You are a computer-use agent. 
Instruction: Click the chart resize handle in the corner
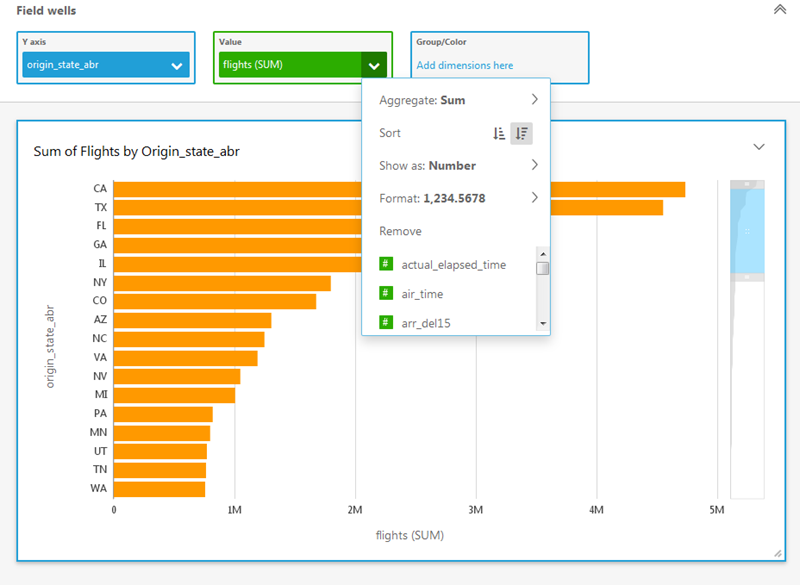click(x=777, y=553)
